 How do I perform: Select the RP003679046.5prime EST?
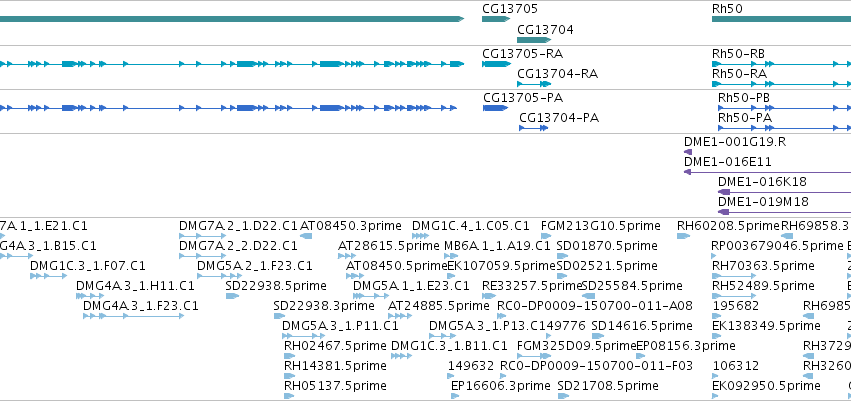coord(715,256)
